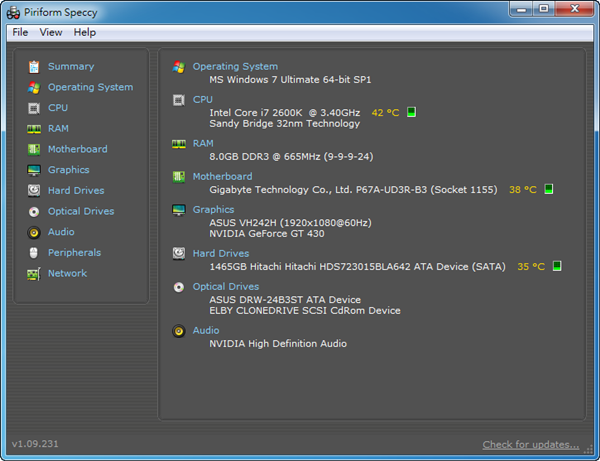Open the Help menu
The width and height of the screenshot is (600, 461).
pos(85,32)
